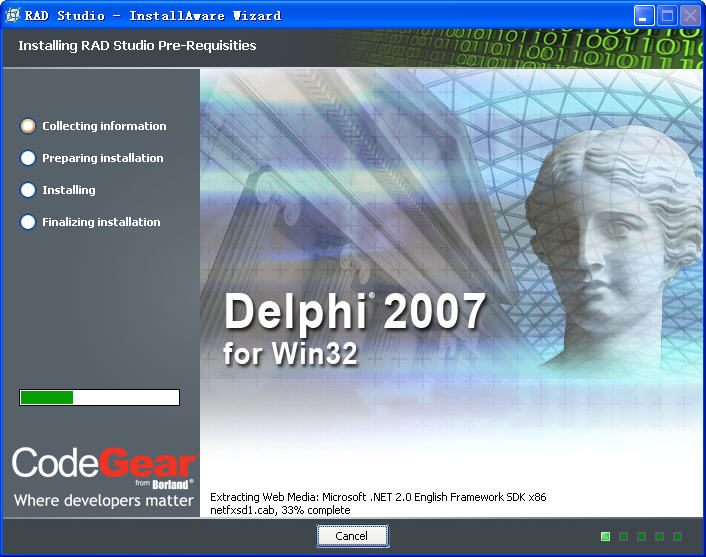The image size is (706, 557).
Task: Click the Cancel button
Action: click(352, 536)
